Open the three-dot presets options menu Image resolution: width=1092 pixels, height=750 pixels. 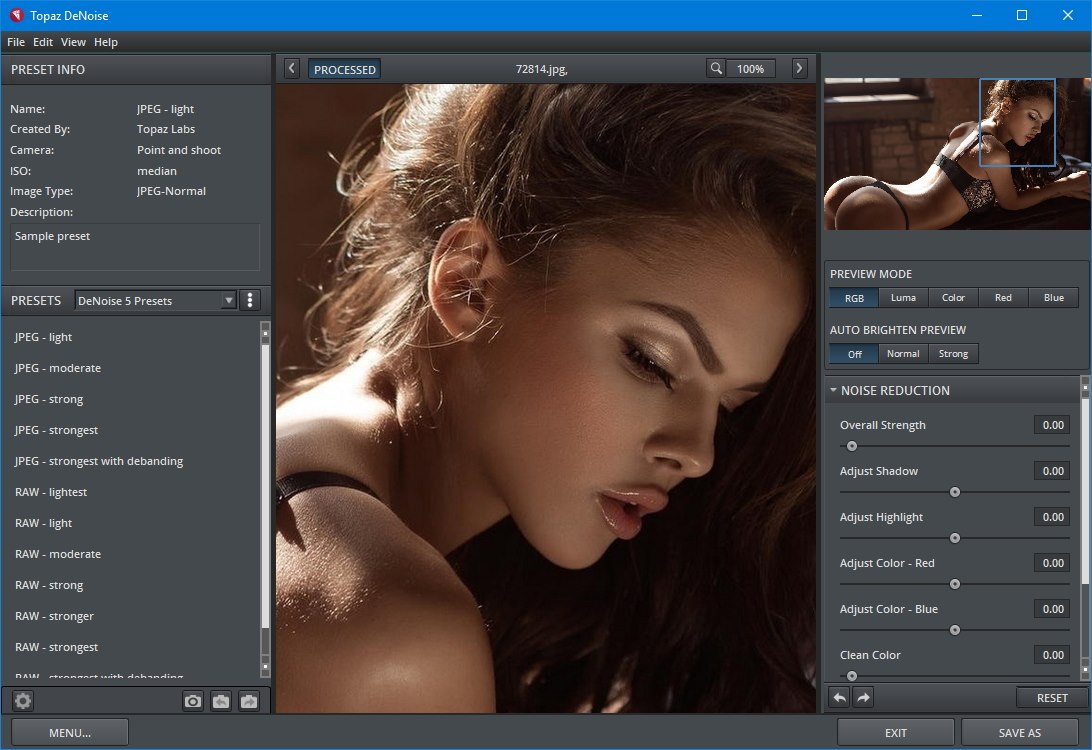click(x=250, y=300)
